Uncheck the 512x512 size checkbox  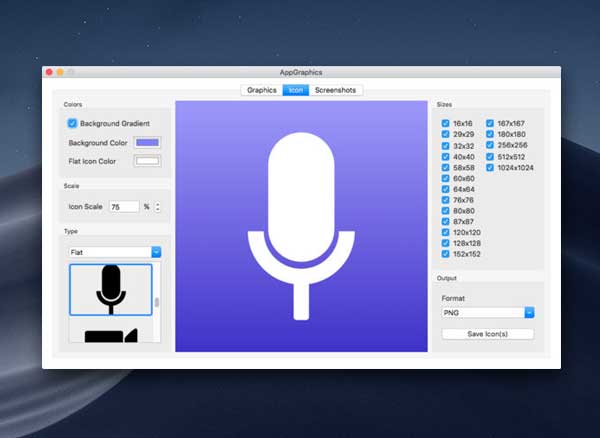[490, 156]
